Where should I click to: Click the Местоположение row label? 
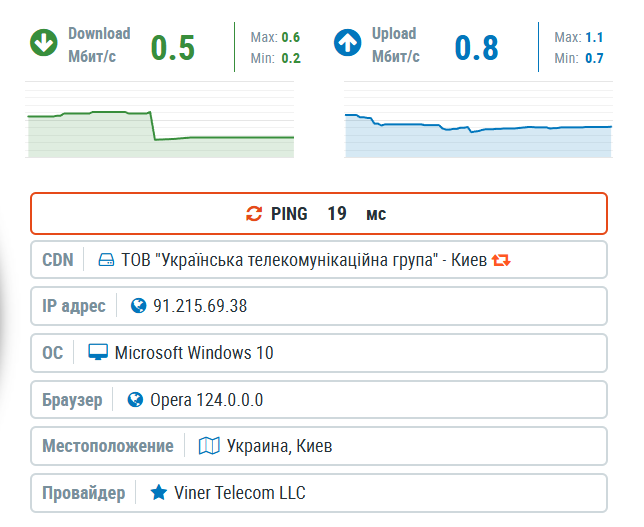pyautogui.click(x=108, y=446)
